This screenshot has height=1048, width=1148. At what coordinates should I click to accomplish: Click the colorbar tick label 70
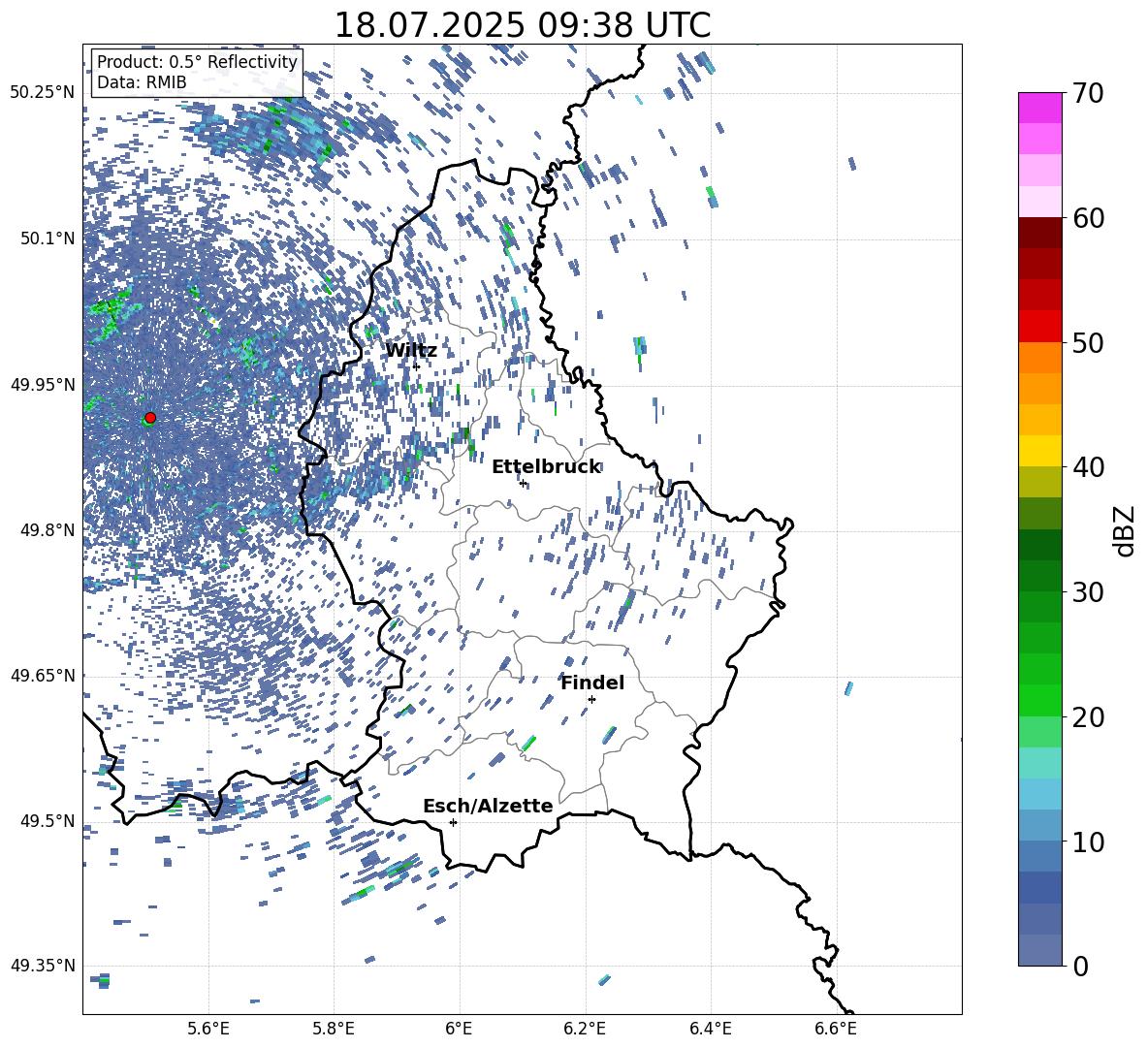(1088, 94)
